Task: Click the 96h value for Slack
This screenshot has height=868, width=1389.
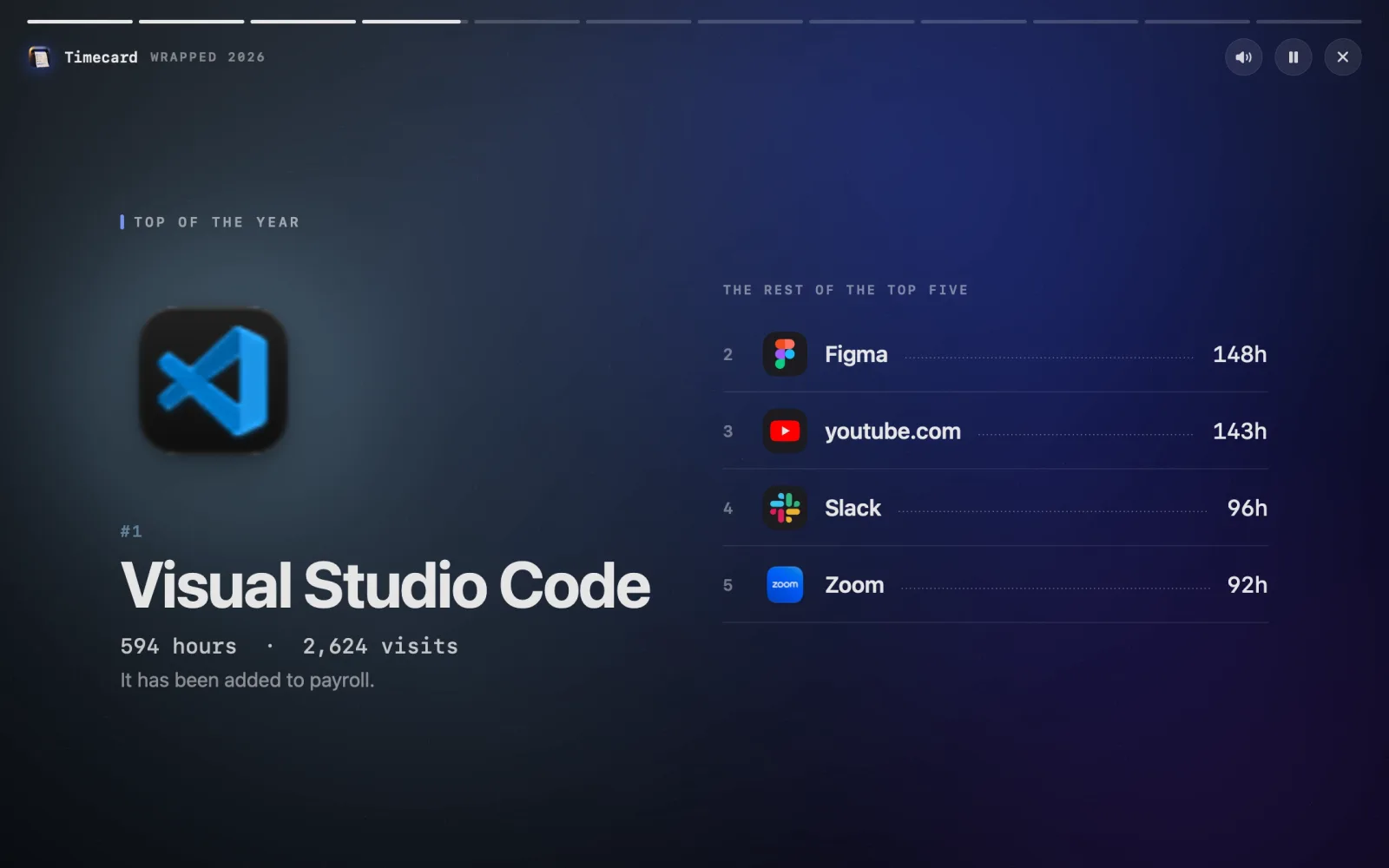Action: click(x=1247, y=508)
